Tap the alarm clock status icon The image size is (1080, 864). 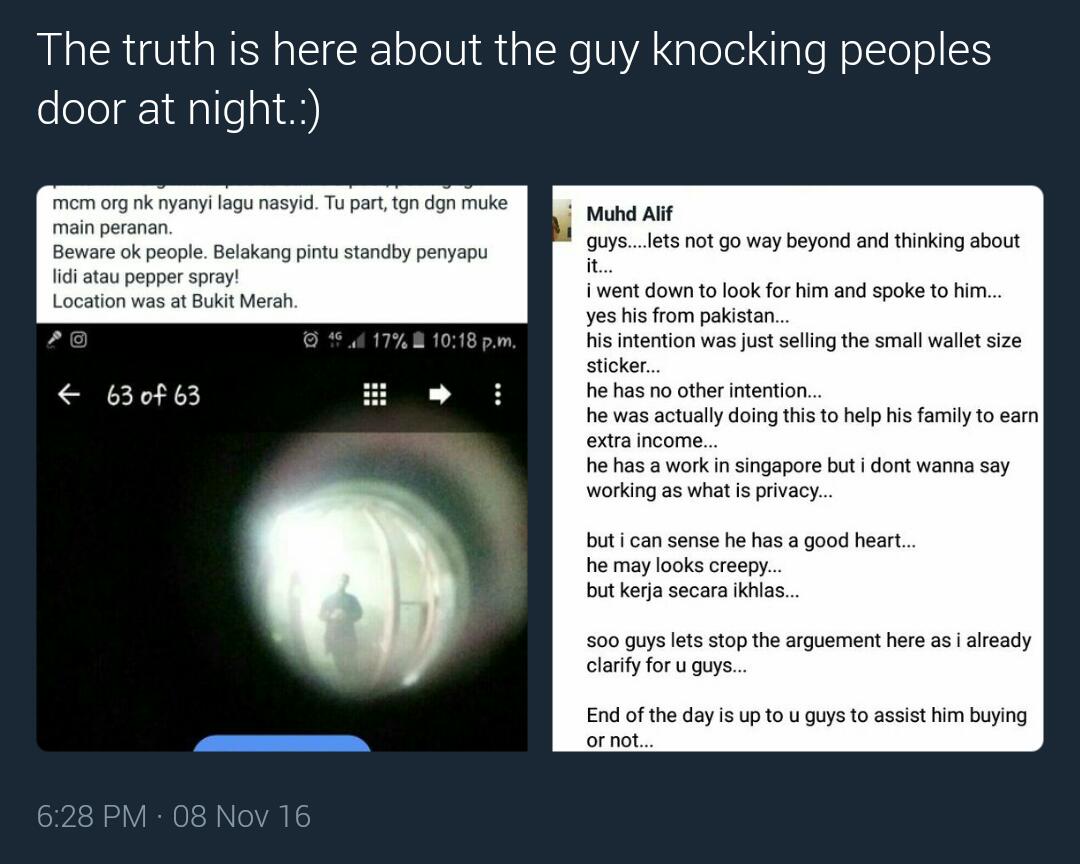point(311,340)
